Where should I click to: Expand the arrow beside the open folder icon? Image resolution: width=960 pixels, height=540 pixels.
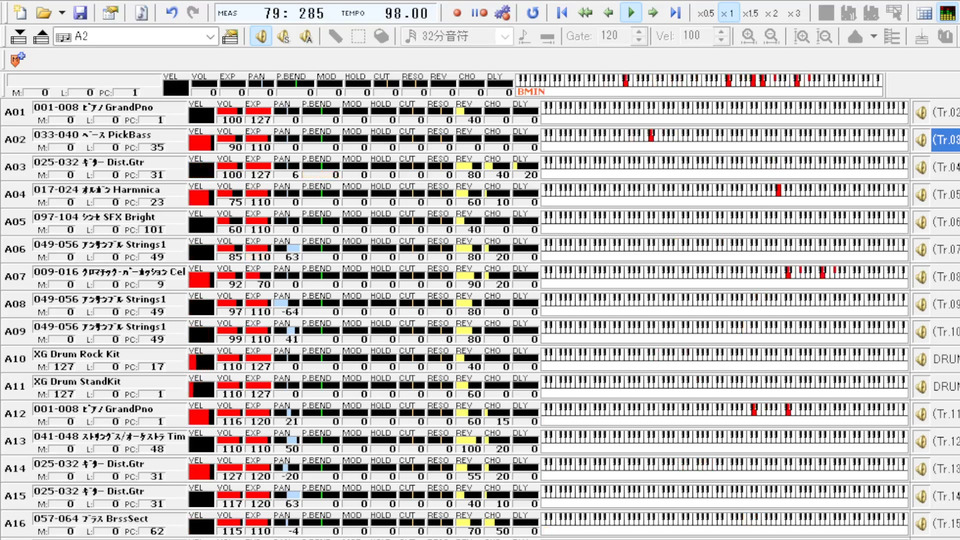click(62, 12)
